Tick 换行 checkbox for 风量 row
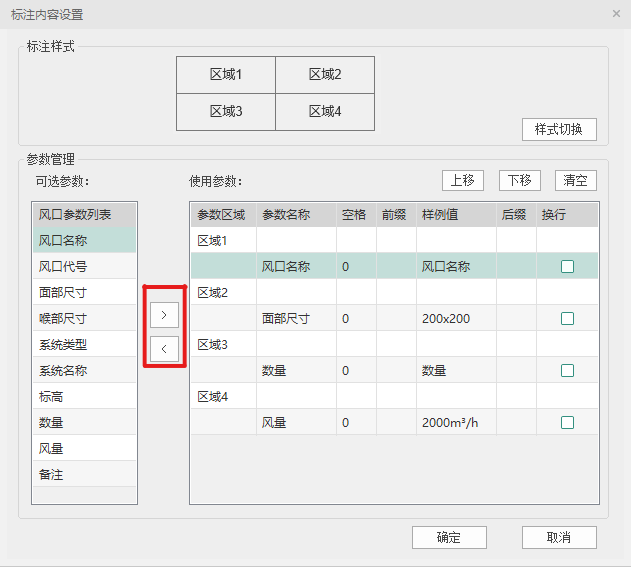The width and height of the screenshot is (631, 567). coord(567,423)
